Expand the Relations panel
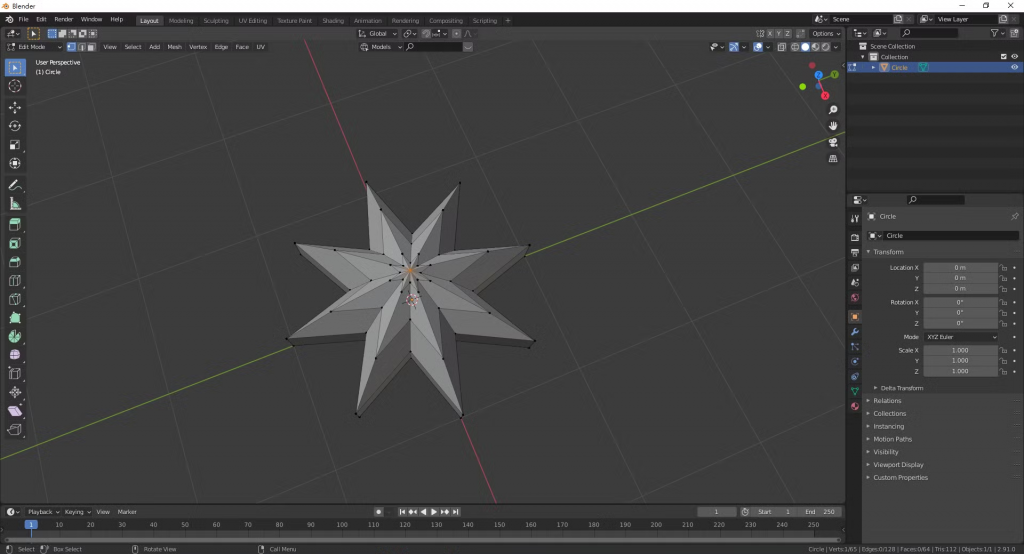 tap(887, 401)
